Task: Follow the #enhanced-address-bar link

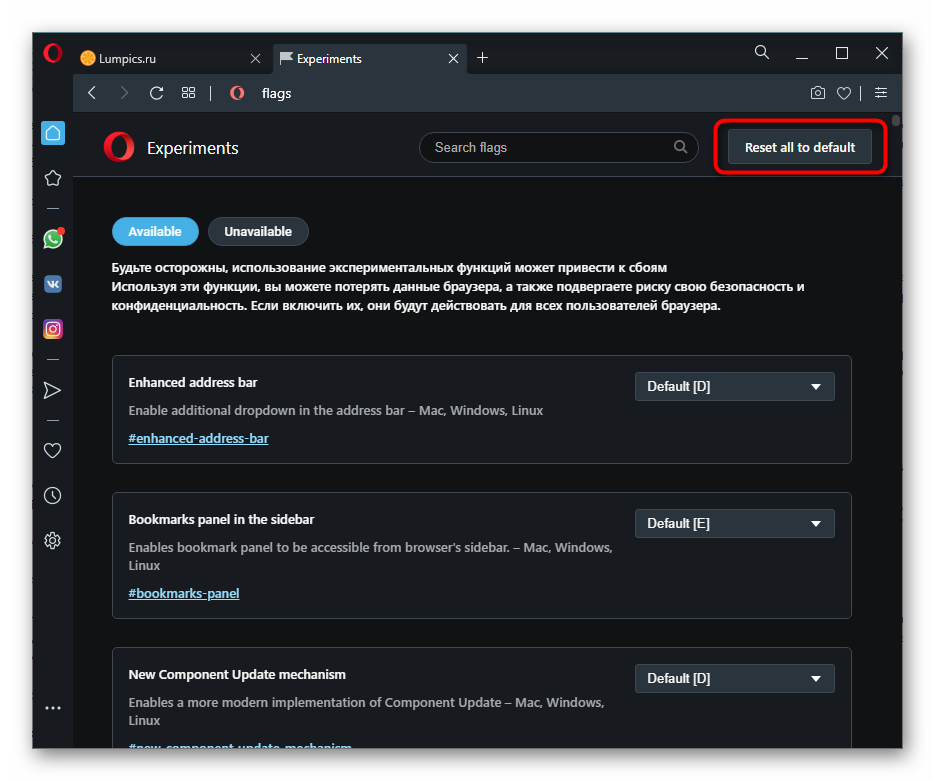Action: (198, 438)
